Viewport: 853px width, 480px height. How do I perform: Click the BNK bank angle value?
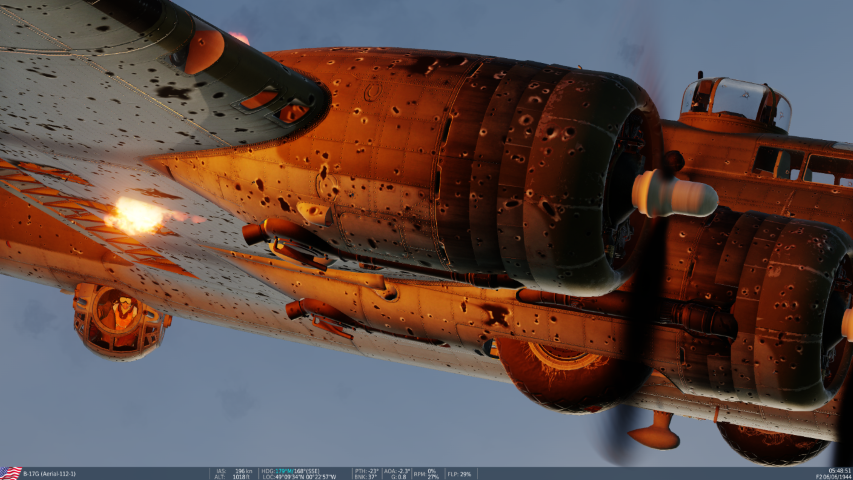coord(367,477)
